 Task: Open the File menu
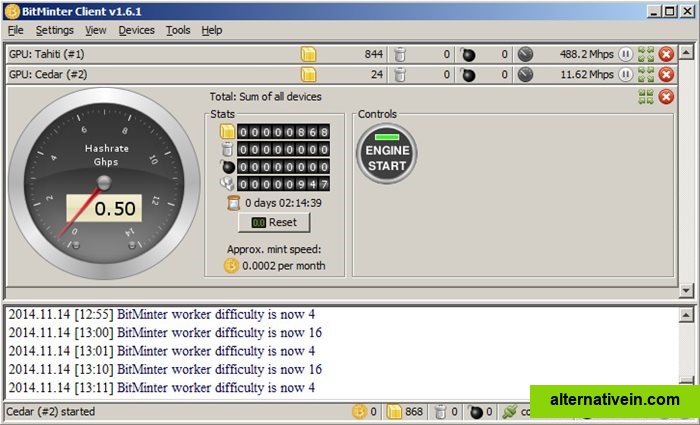[x=15, y=30]
